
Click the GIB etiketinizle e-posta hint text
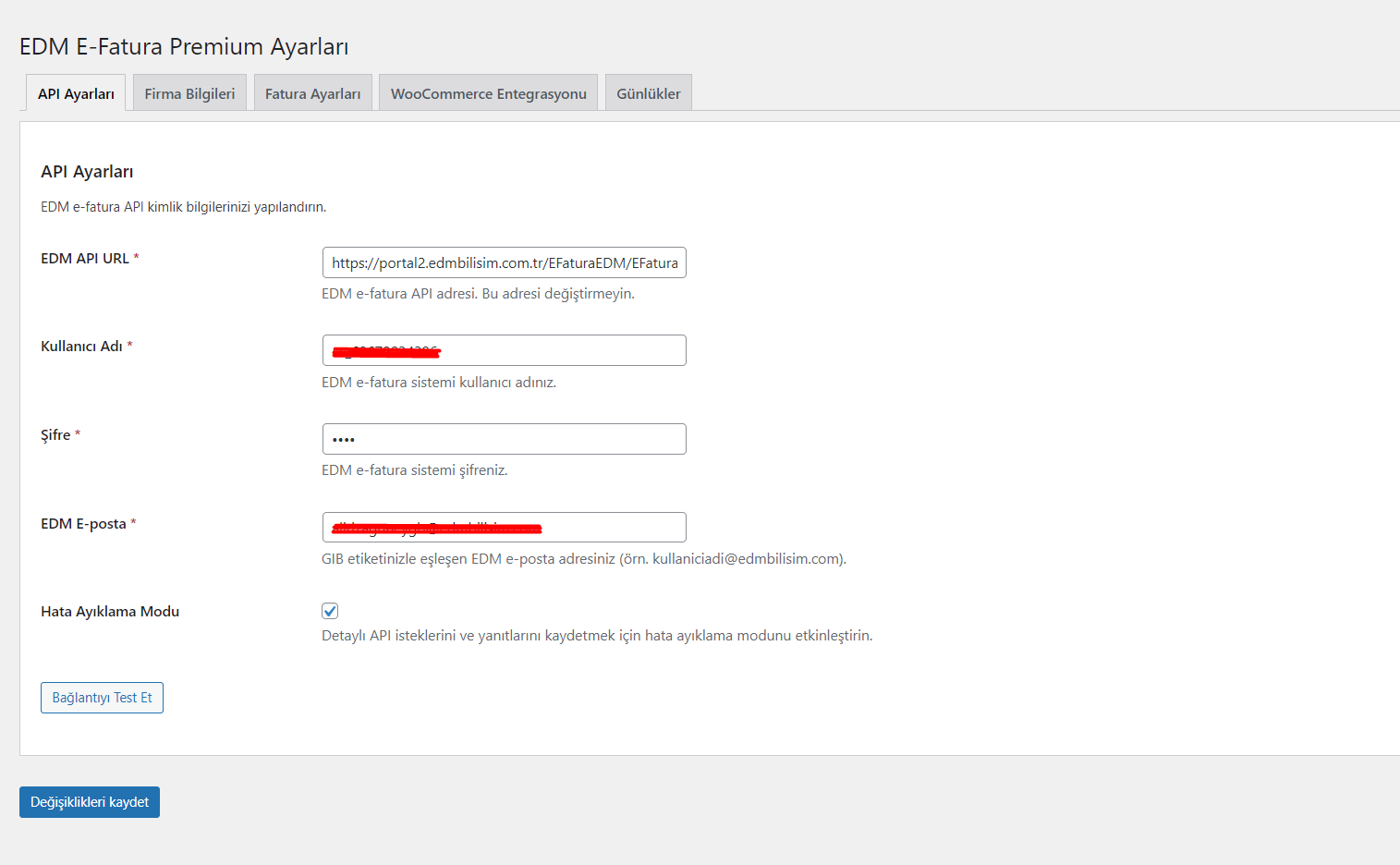click(x=583, y=559)
